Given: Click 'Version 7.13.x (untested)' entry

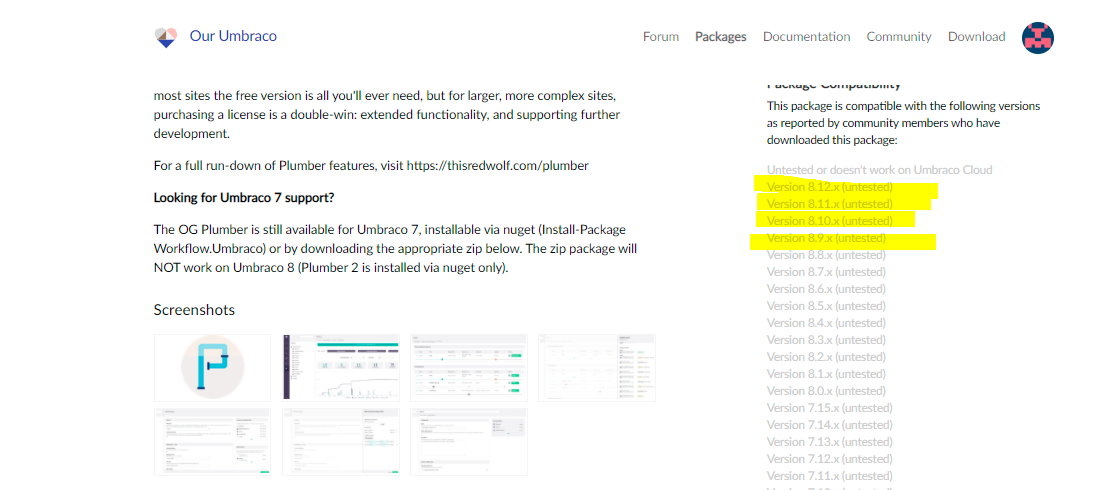Looking at the screenshot, I should 829,442.
